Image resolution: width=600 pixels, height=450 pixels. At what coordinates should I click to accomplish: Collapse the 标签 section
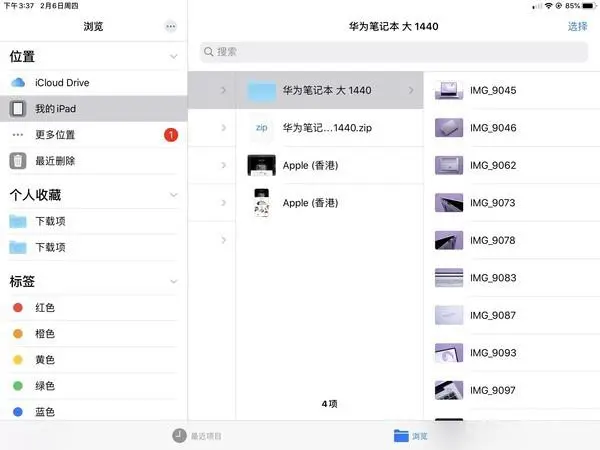174,281
